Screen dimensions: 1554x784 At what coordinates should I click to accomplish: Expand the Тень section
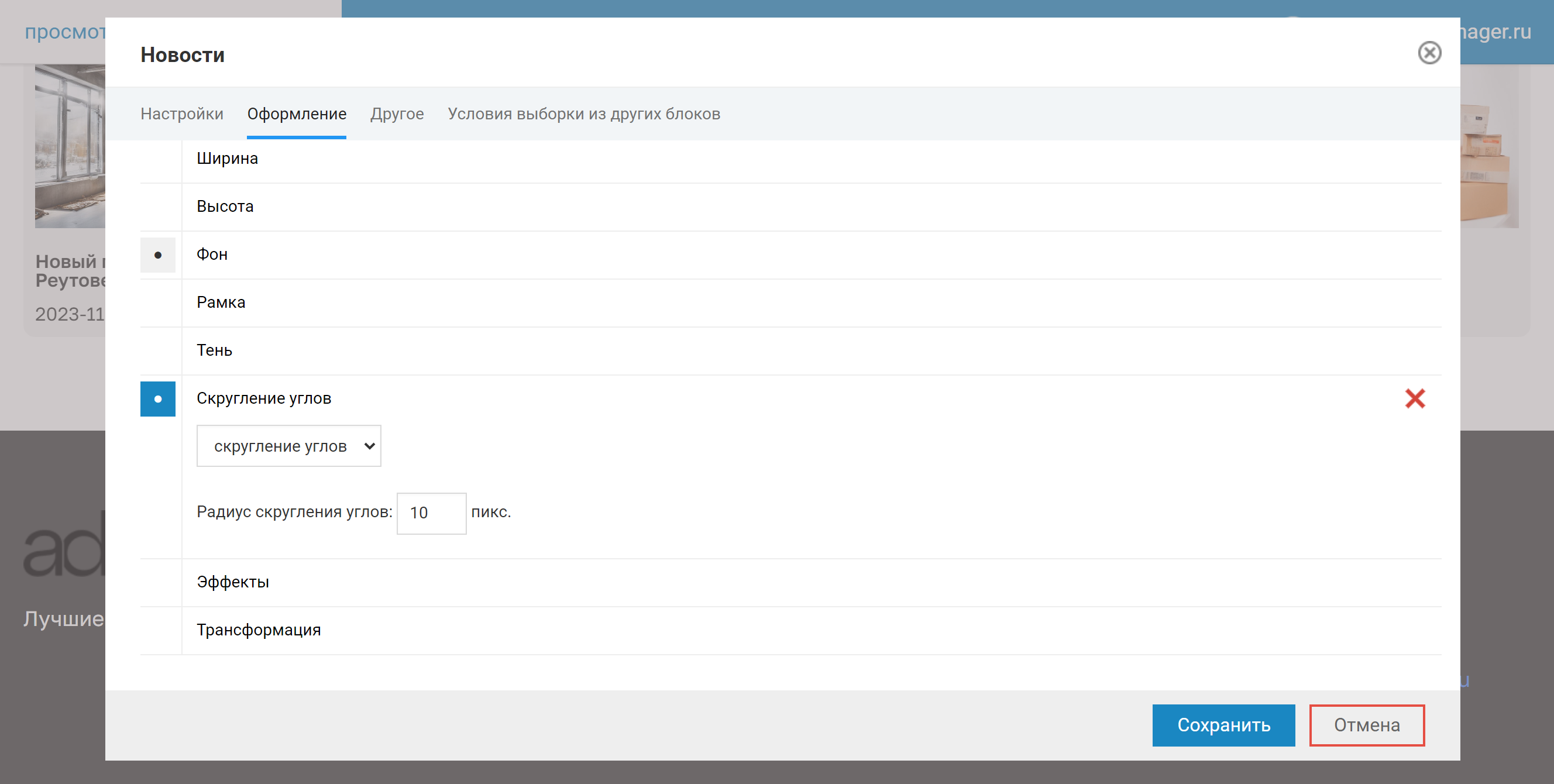214,350
